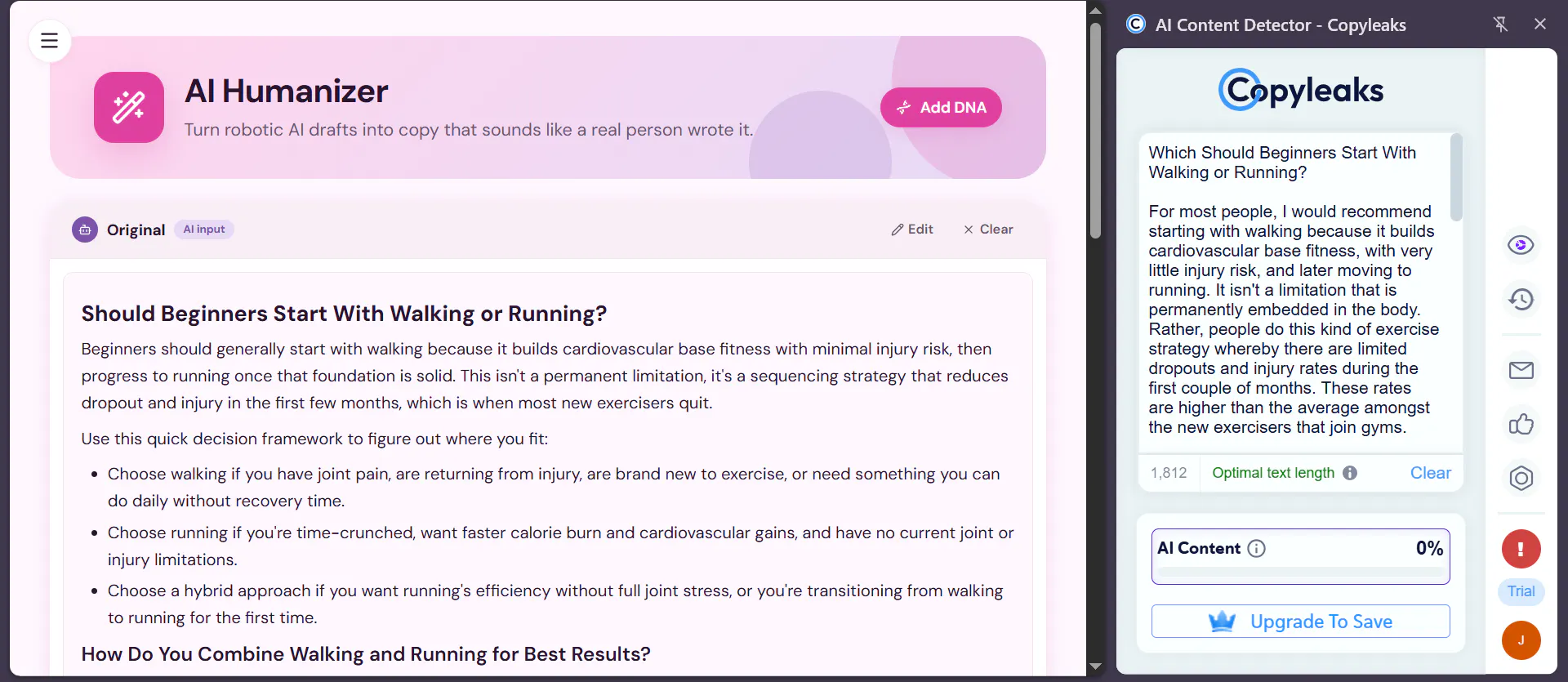Close the Copyleaks AI Content Detector panel
This screenshot has height=682, width=1568.
1540,25
